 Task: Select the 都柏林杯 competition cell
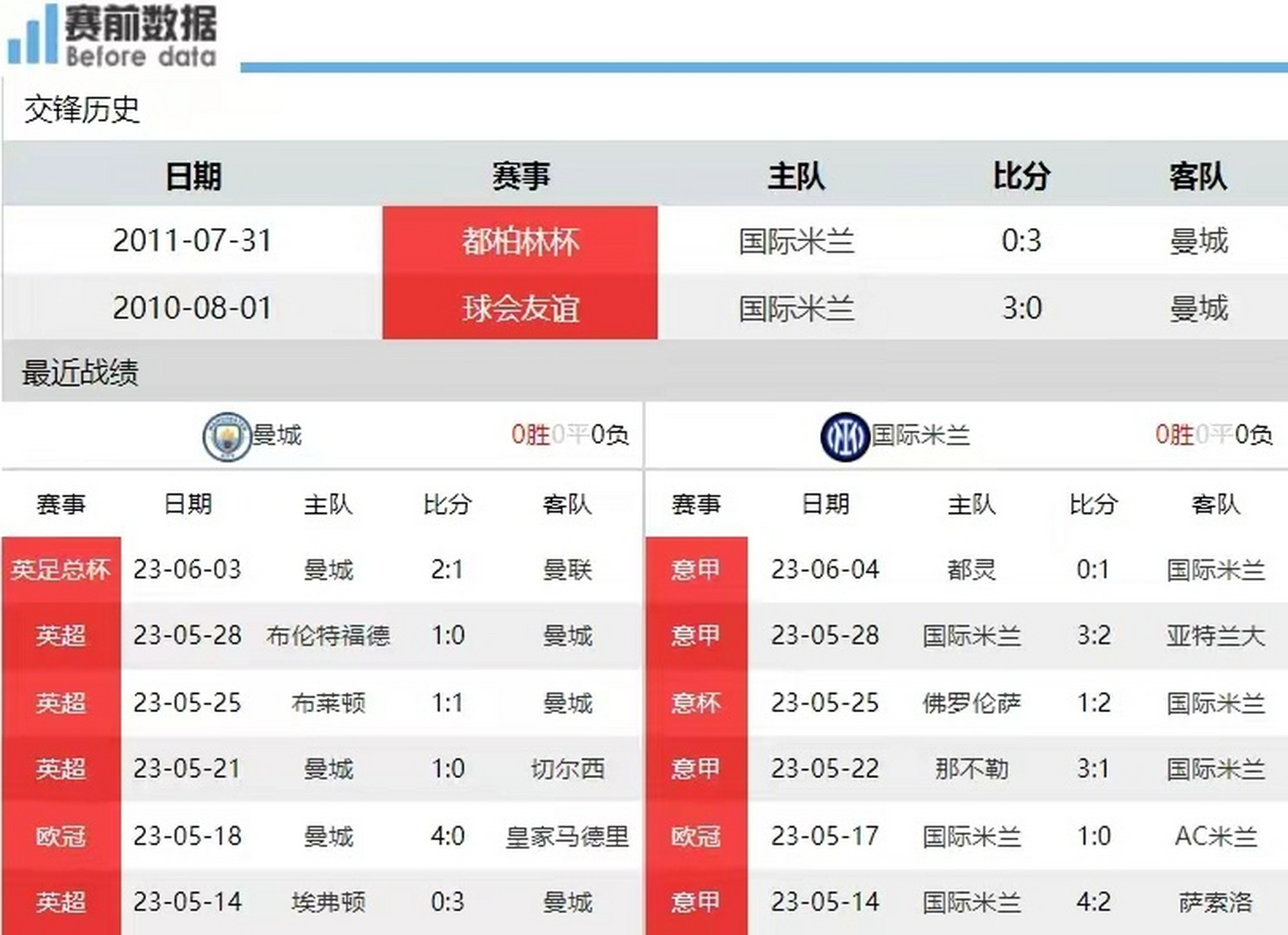(520, 240)
